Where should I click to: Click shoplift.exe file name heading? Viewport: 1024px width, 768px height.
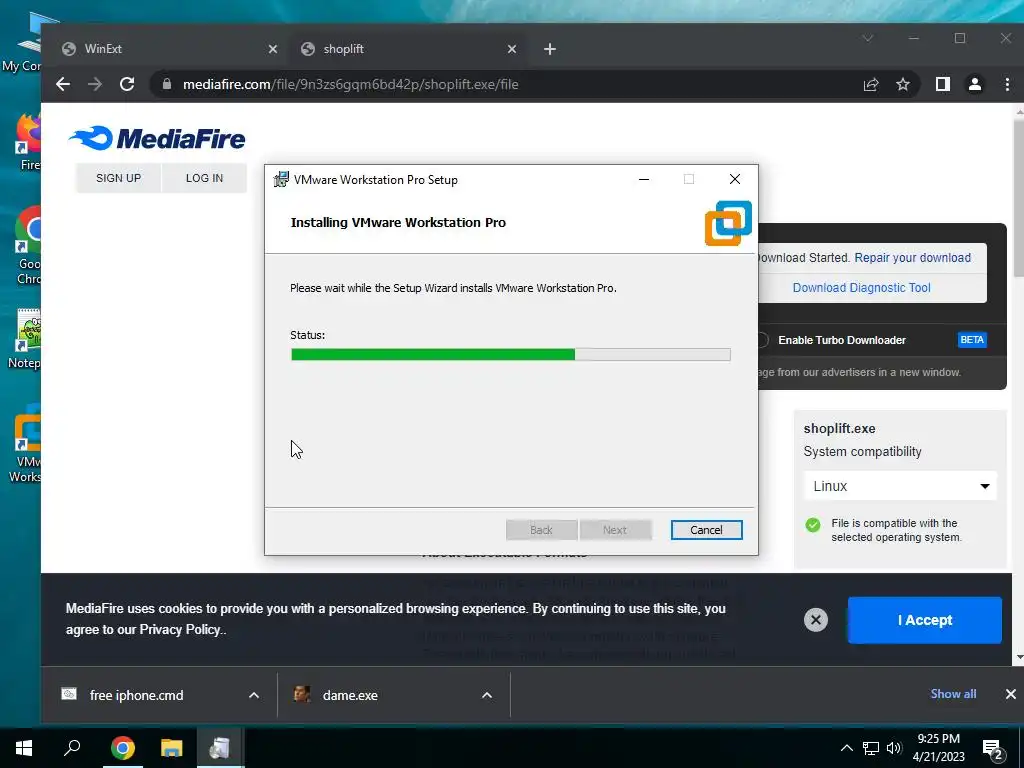pyautogui.click(x=839, y=429)
